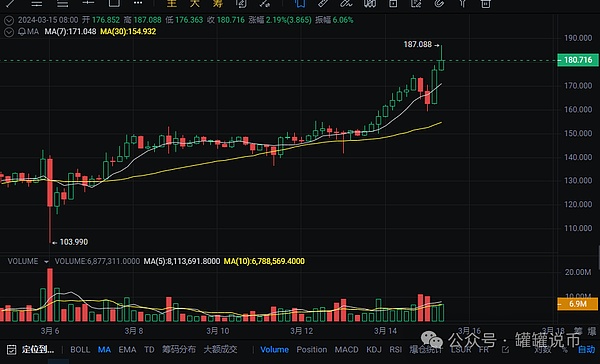The image size is (600, 364).
Task: Click the MA indicator label in legend
Action: 33,32
